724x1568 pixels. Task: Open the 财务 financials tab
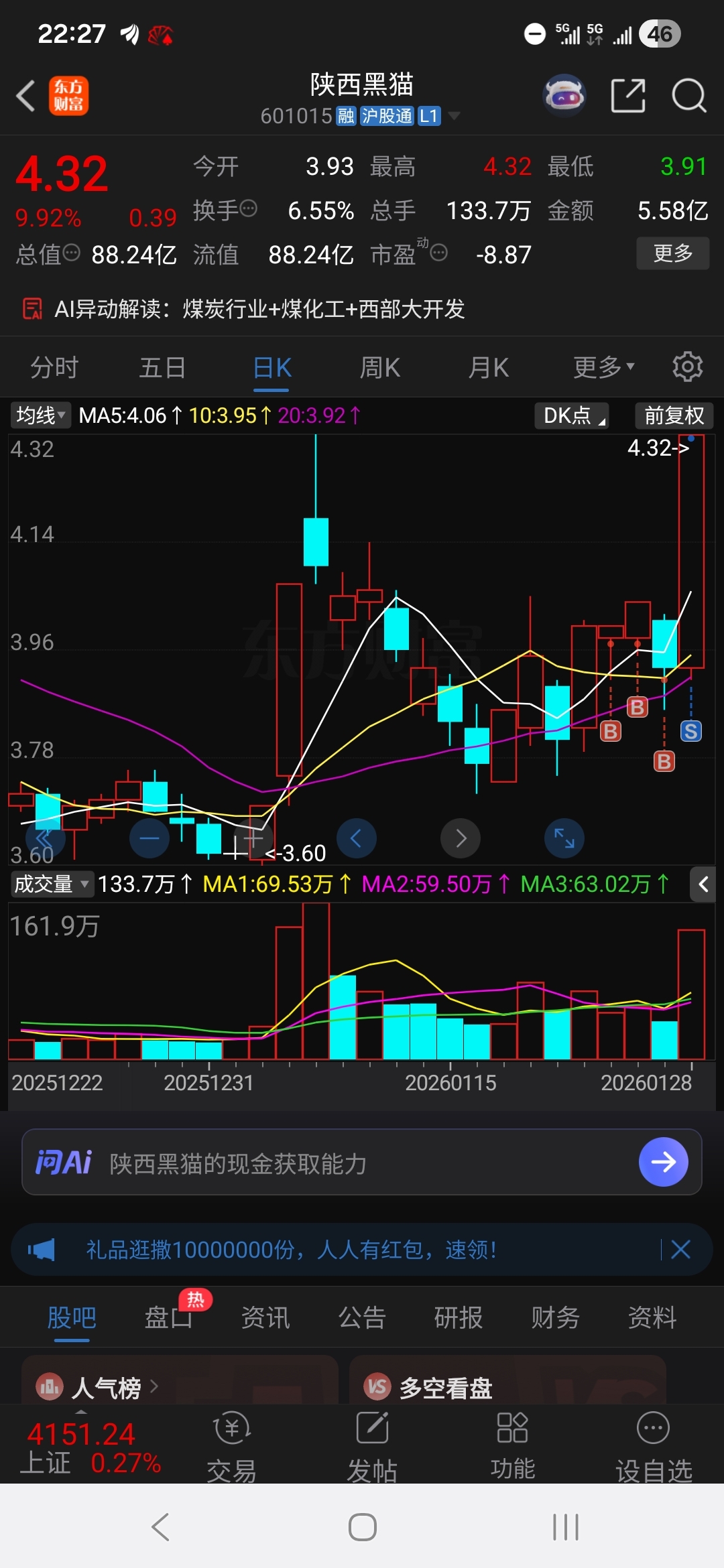coord(555,1317)
